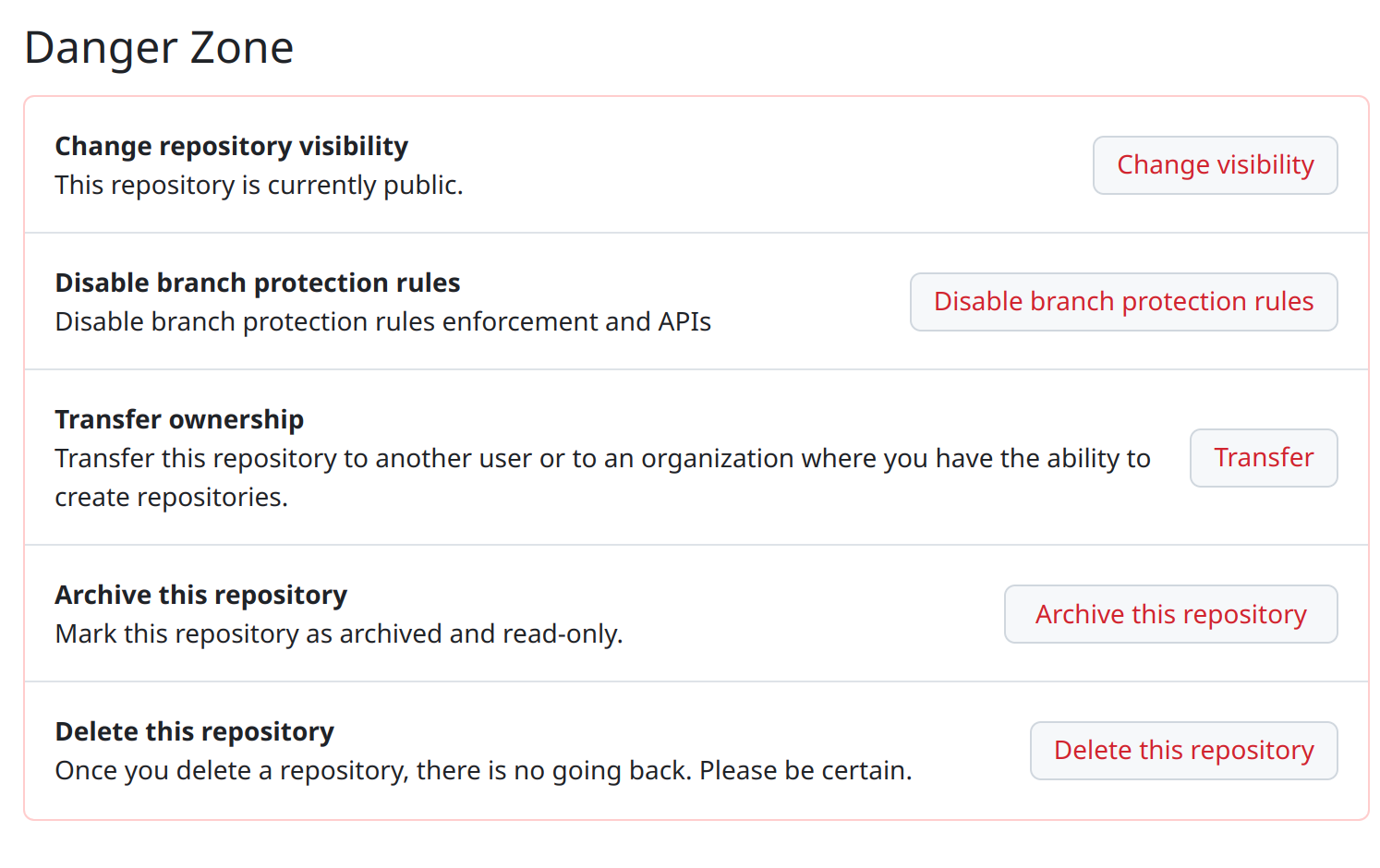Click the text "This repository is currently public."
This screenshot has height=868, width=1380.
click(x=259, y=186)
